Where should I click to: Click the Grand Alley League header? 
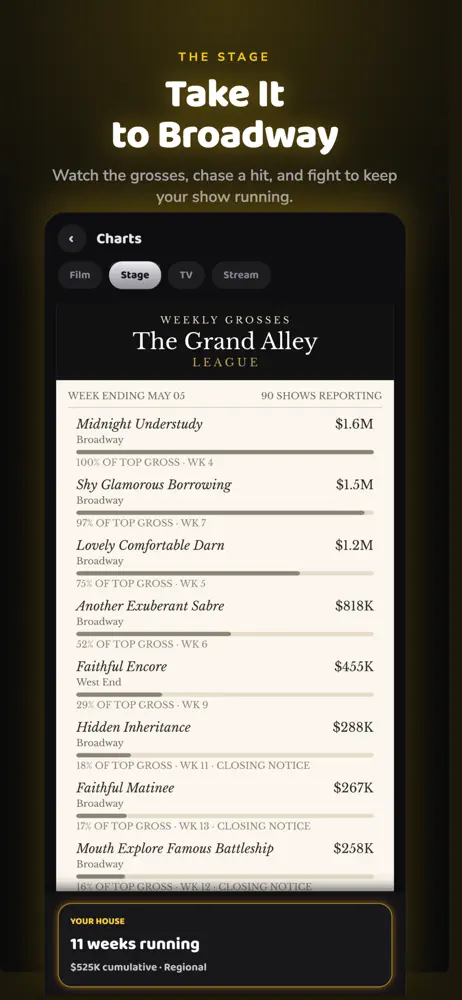(225, 342)
